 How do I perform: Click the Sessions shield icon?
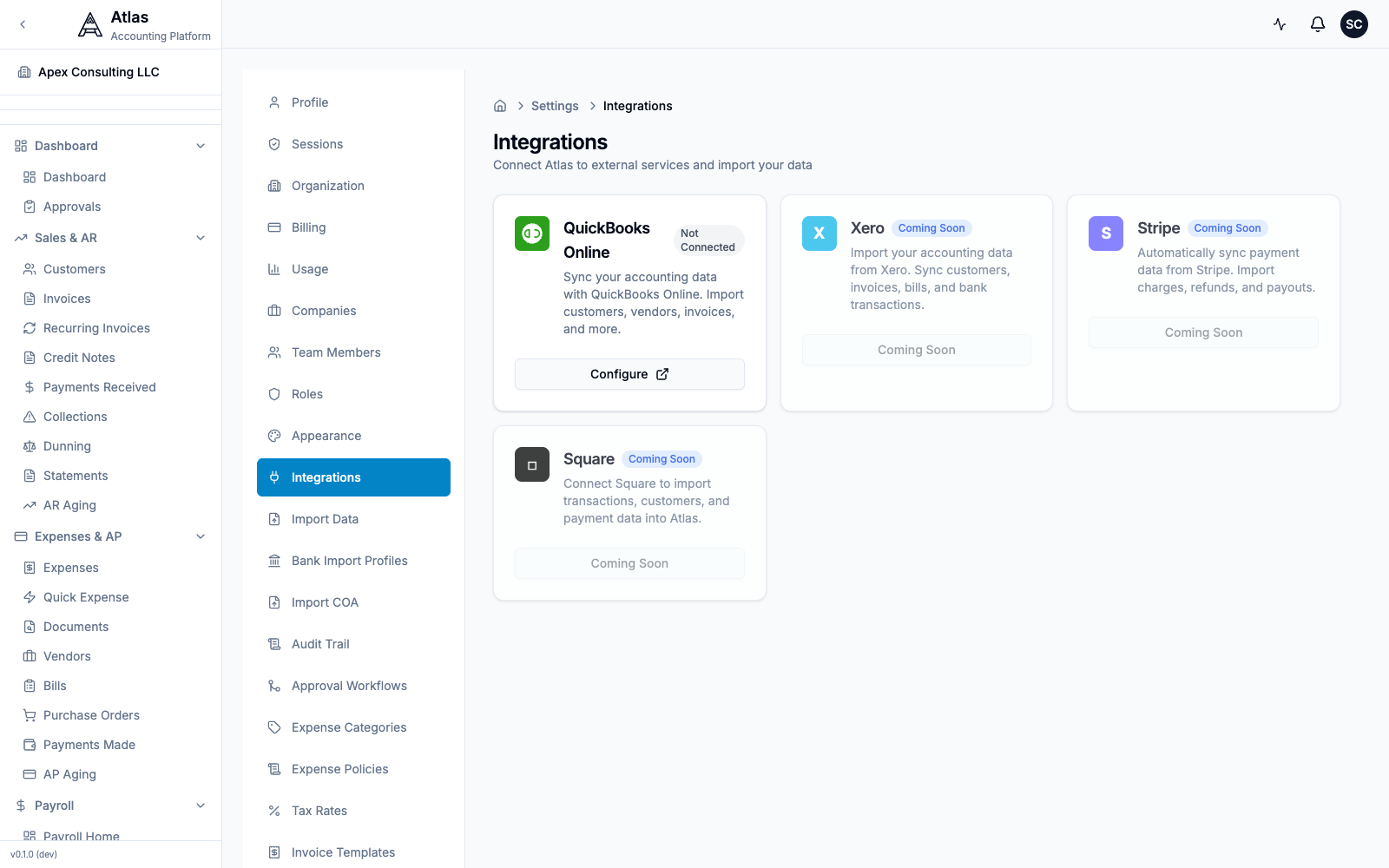pyautogui.click(x=274, y=144)
